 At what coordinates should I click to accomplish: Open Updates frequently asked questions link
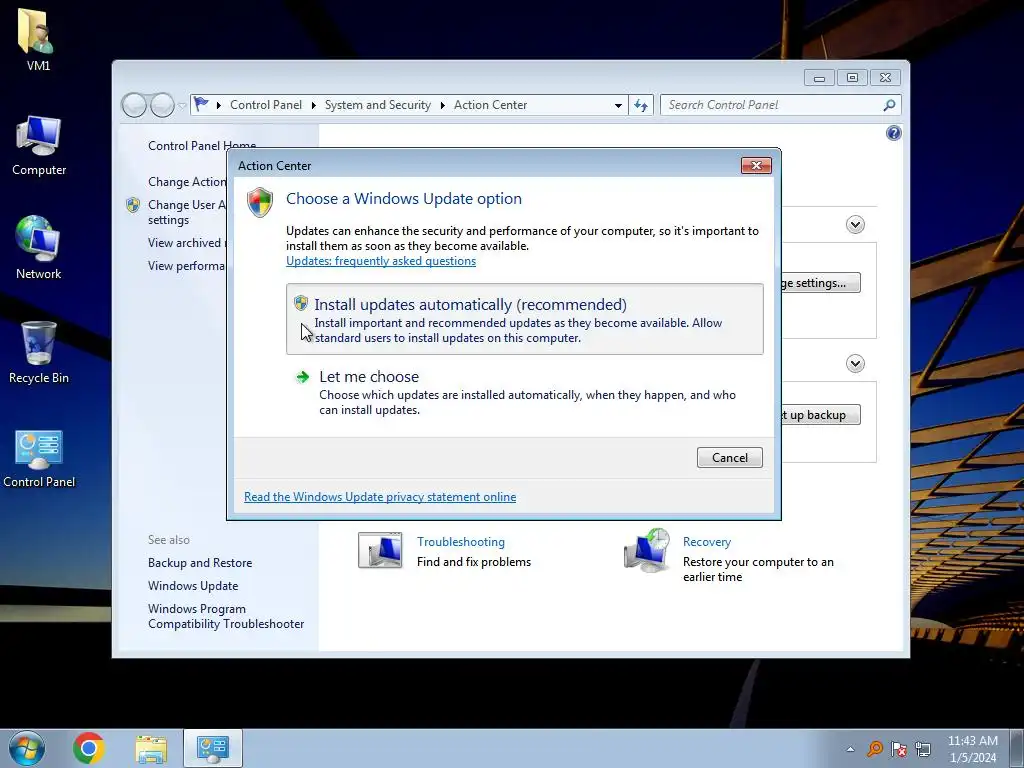click(381, 261)
